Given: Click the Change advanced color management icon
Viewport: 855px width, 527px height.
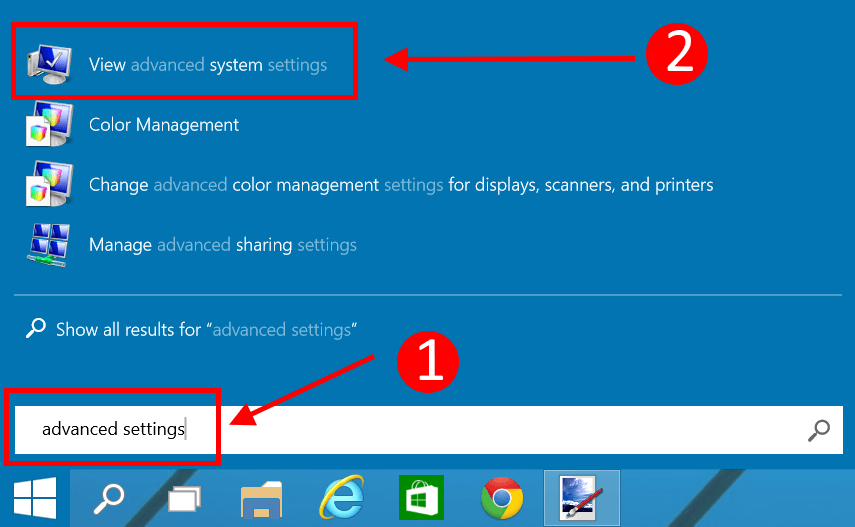Looking at the screenshot, I should point(50,184).
